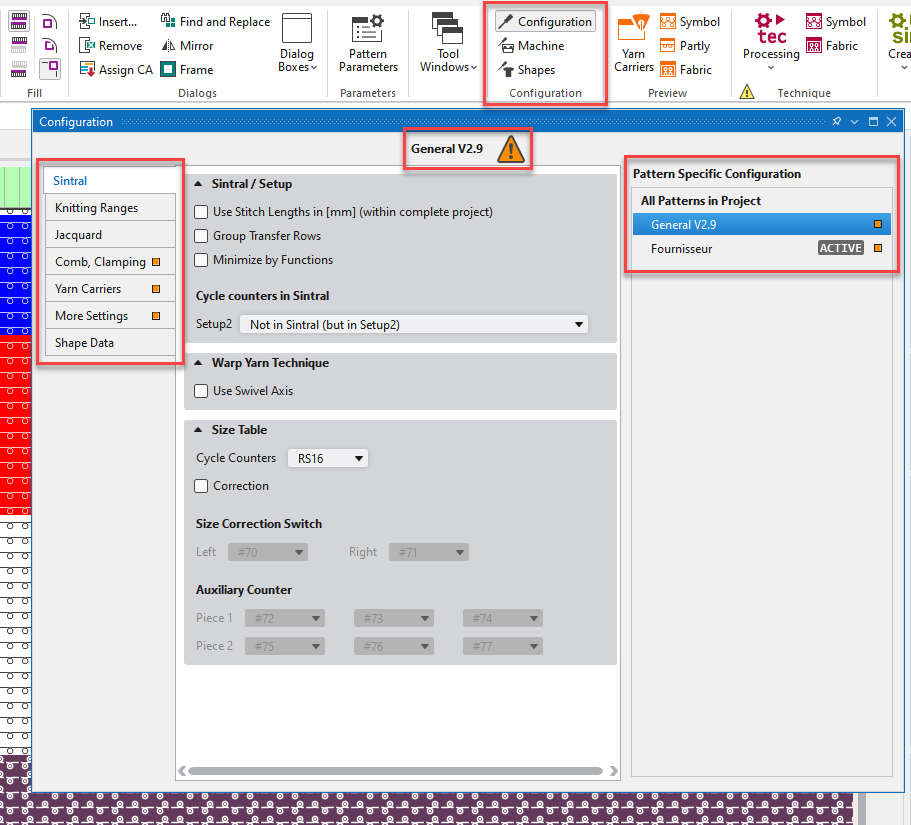Viewport: 911px width, 825px height.
Task: Click the Configuration ribbon button
Action: [545, 21]
